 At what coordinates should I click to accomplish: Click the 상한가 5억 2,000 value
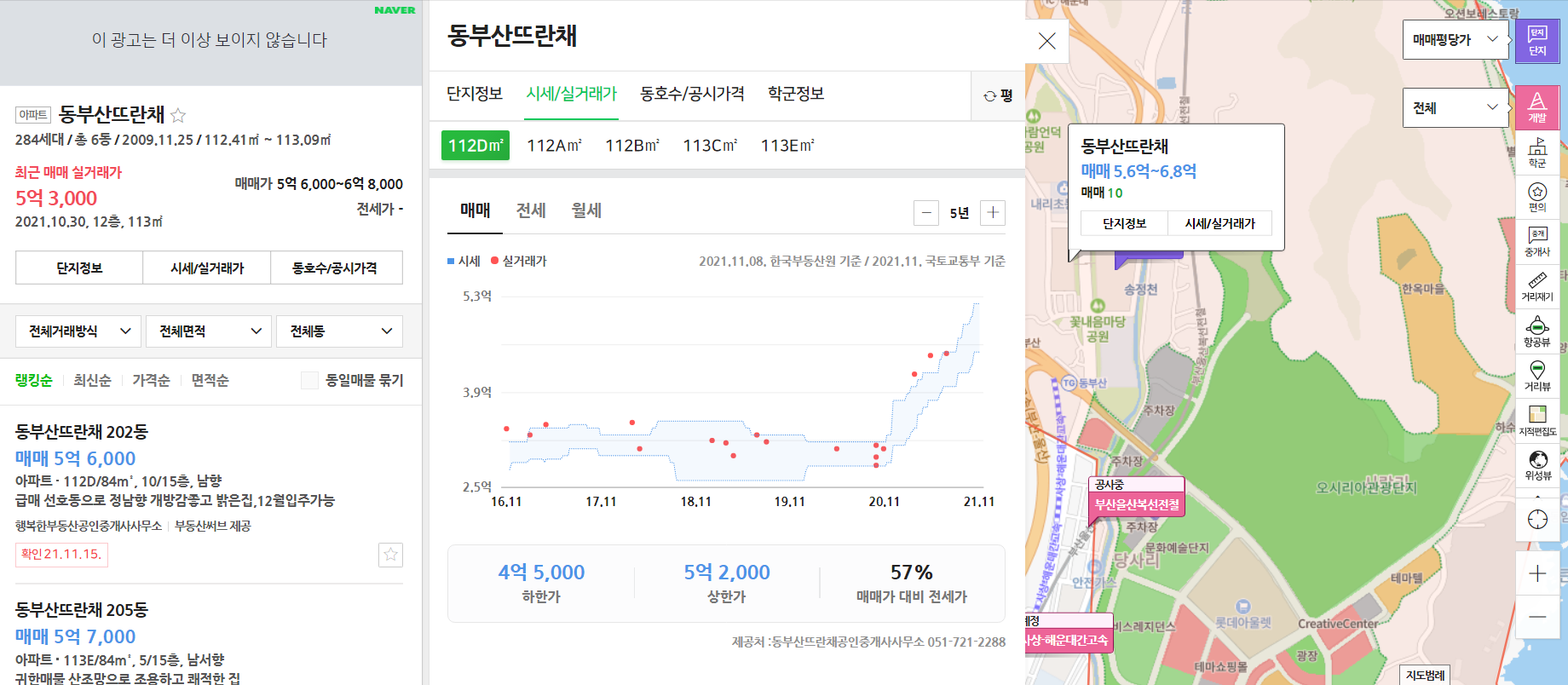(727, 573)
